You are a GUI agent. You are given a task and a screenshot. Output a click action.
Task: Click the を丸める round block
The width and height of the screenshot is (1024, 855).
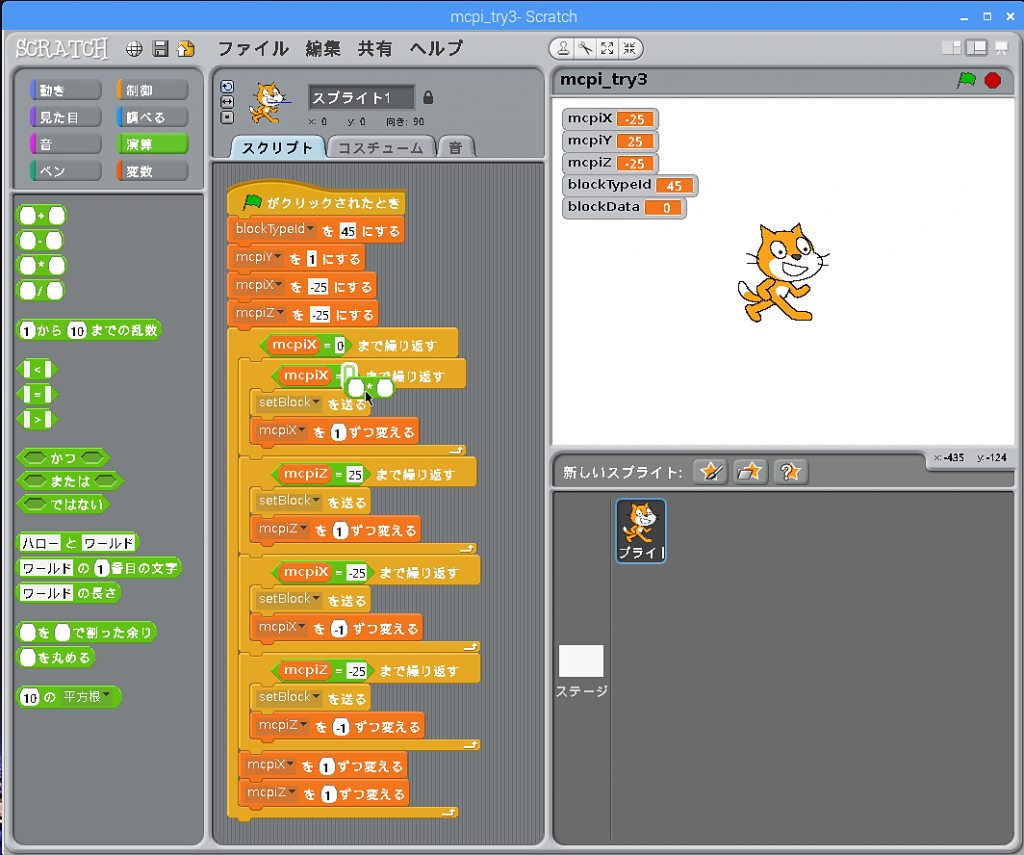(x=56, y=657)
